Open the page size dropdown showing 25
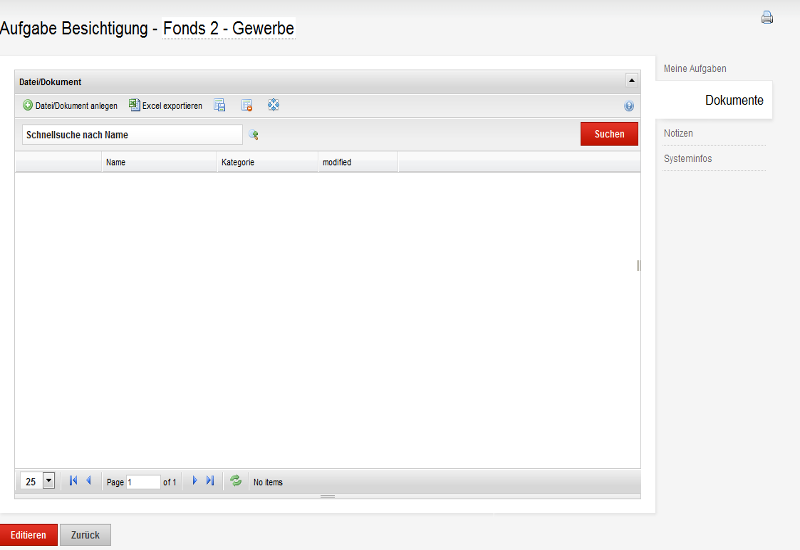Image resolution: width=800 pixels, height=550 pixels. coord(49,481)
